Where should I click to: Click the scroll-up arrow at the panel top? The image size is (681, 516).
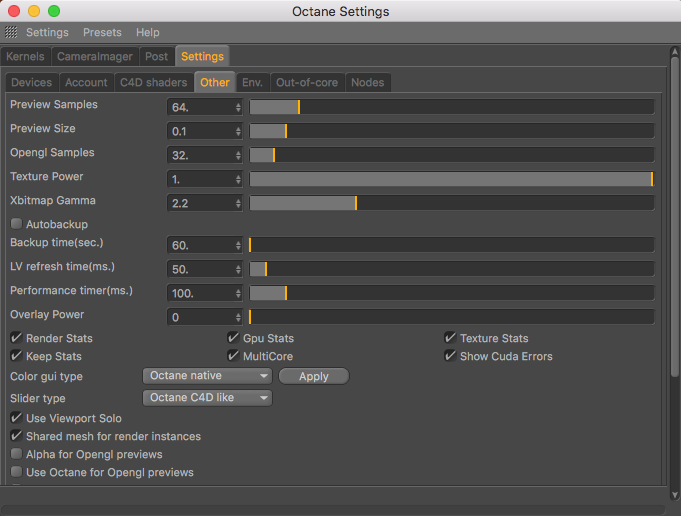tap(672, 53)
